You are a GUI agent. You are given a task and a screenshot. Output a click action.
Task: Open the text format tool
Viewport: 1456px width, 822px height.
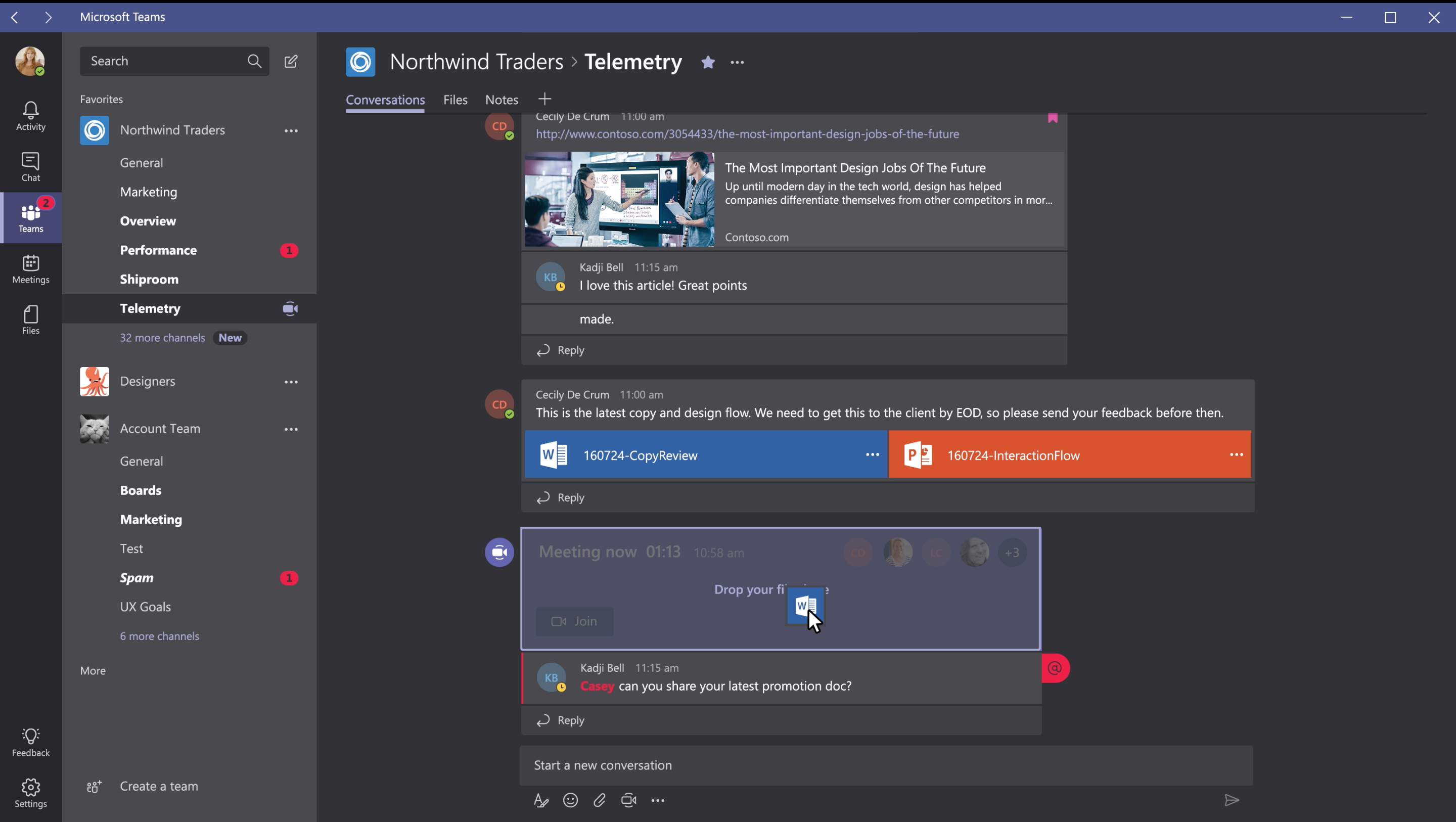tap(541, 800)
